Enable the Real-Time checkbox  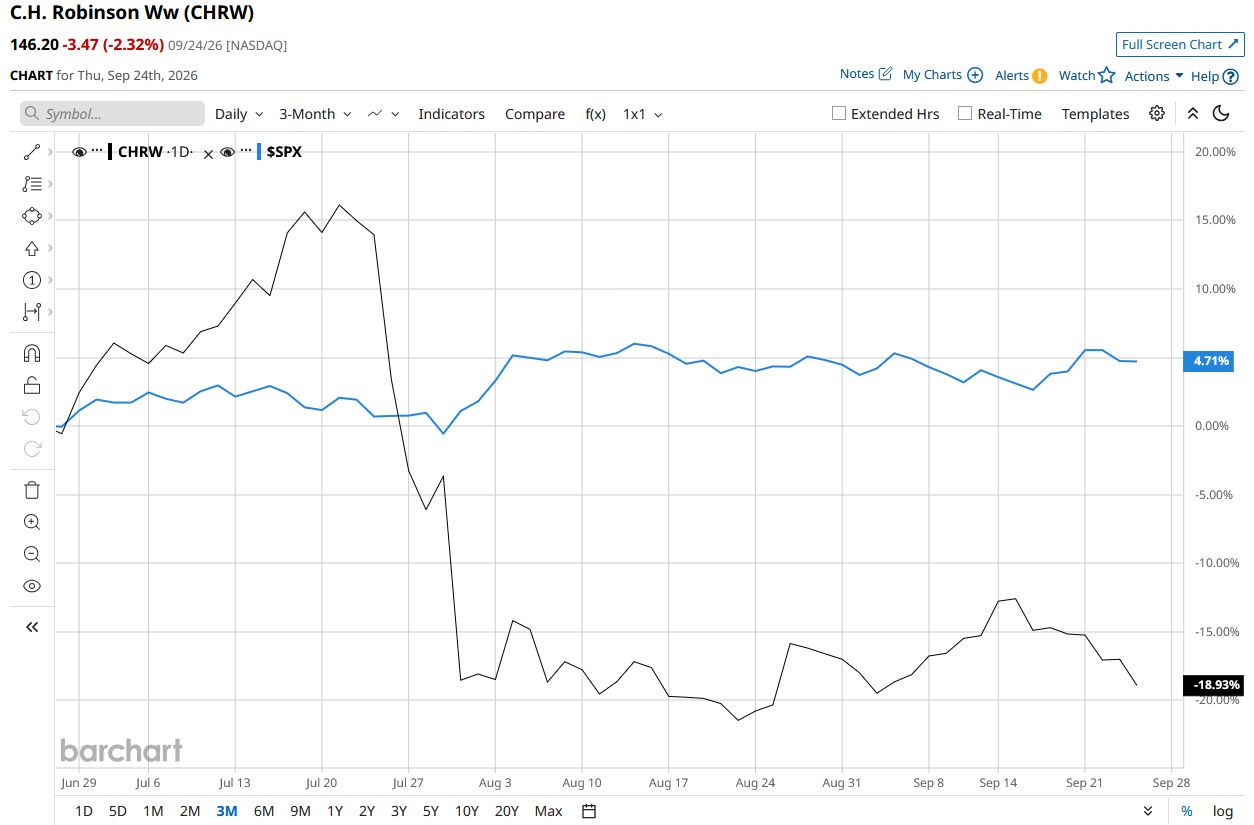[x=965, y=113]
